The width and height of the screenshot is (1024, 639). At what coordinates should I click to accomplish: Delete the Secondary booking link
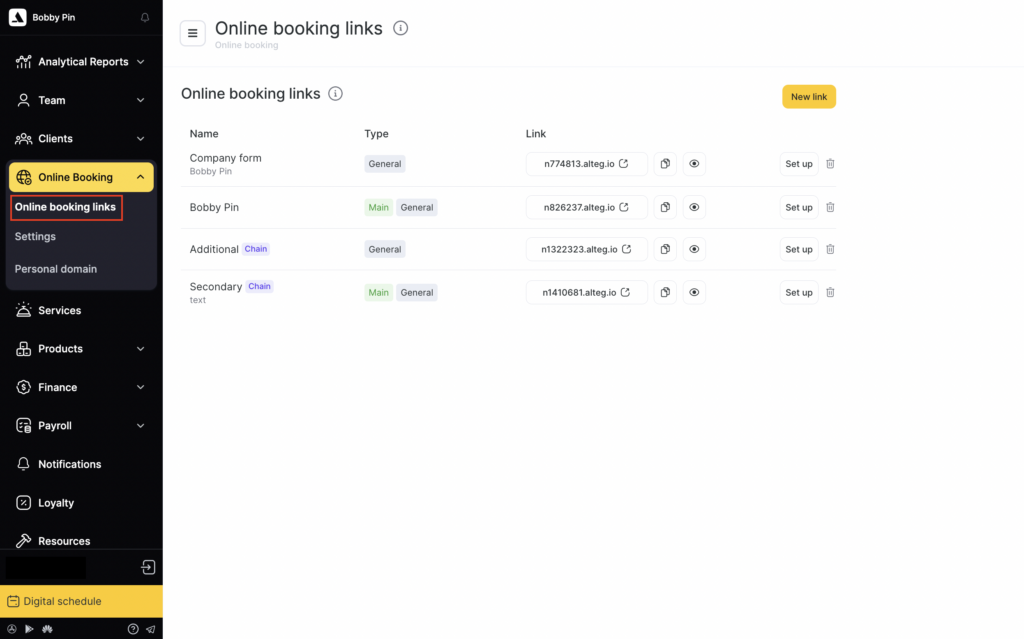click(x=830, y=292)
